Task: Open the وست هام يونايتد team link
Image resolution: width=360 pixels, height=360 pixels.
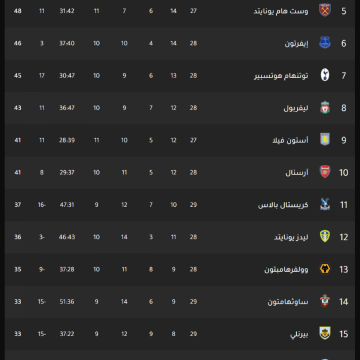Action: tap(281, 11)
